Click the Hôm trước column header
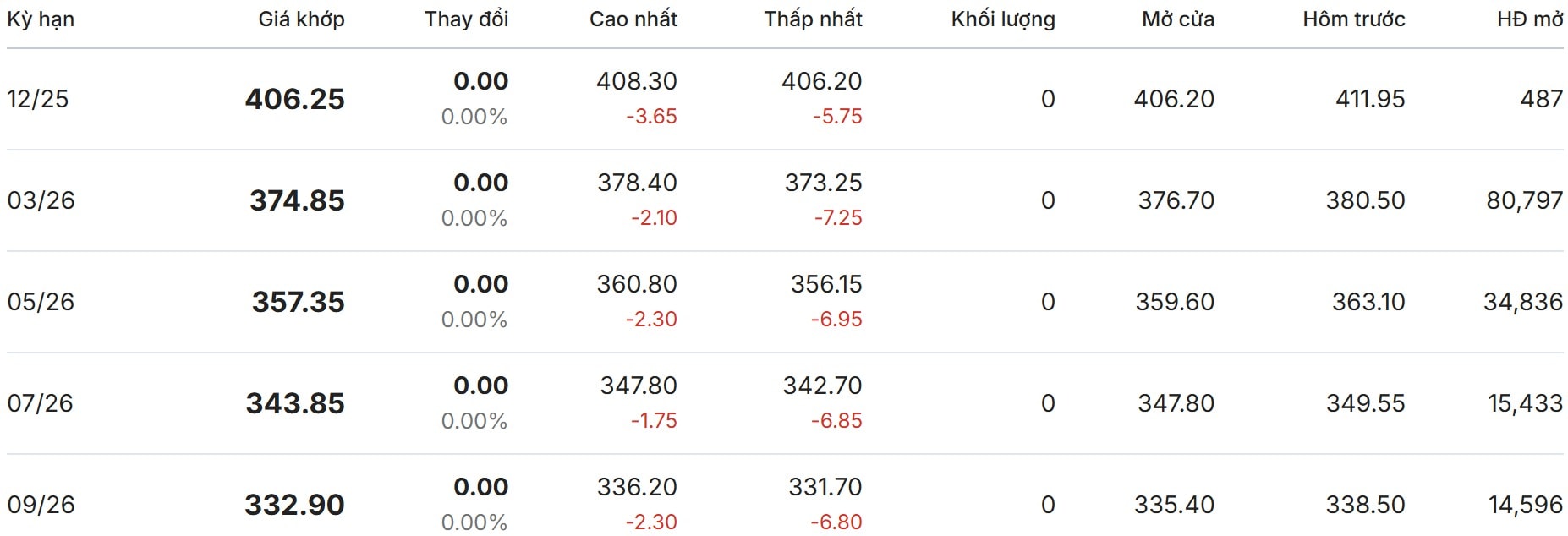 point(1353,19)
